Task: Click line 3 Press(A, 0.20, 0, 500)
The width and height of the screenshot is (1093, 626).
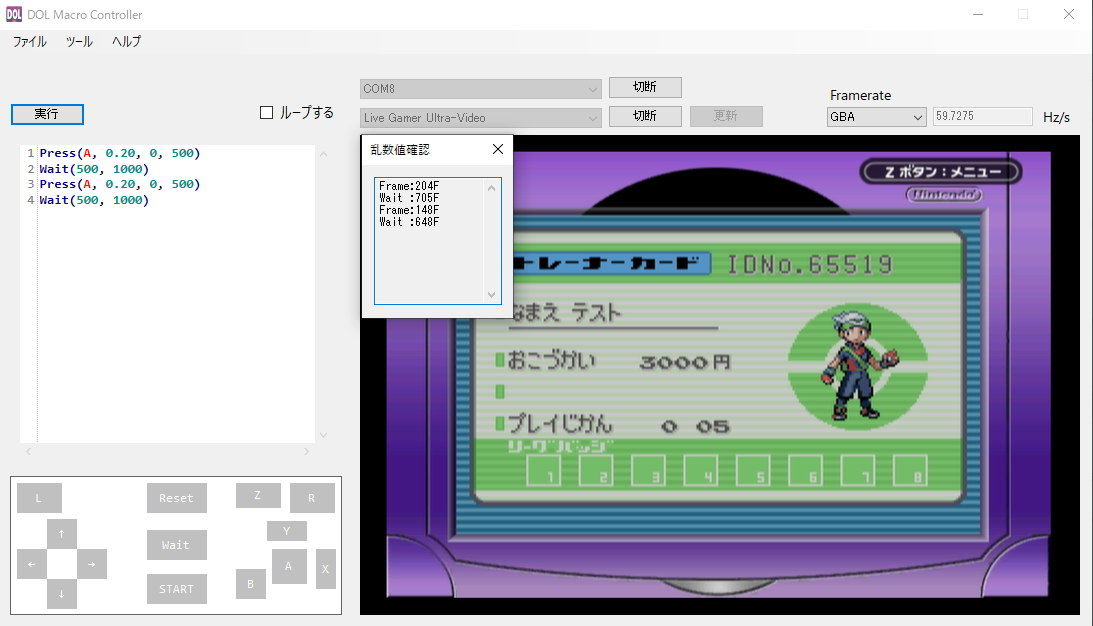Action: pos(119,184)
